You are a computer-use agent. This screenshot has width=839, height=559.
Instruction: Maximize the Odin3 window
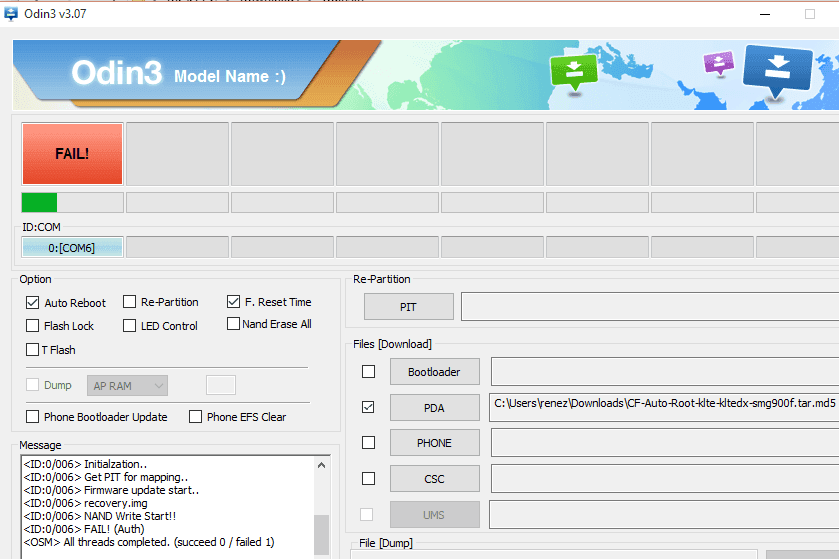click(810, 14)
